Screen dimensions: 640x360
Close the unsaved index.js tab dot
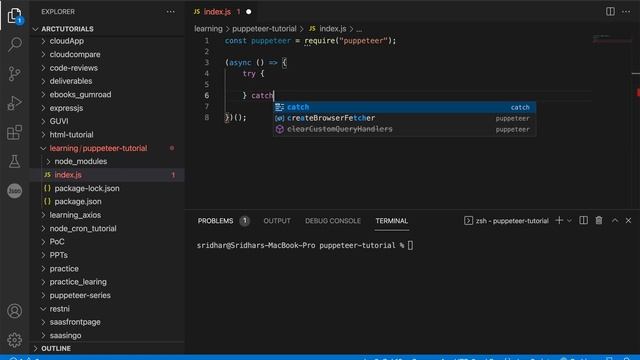249,12
